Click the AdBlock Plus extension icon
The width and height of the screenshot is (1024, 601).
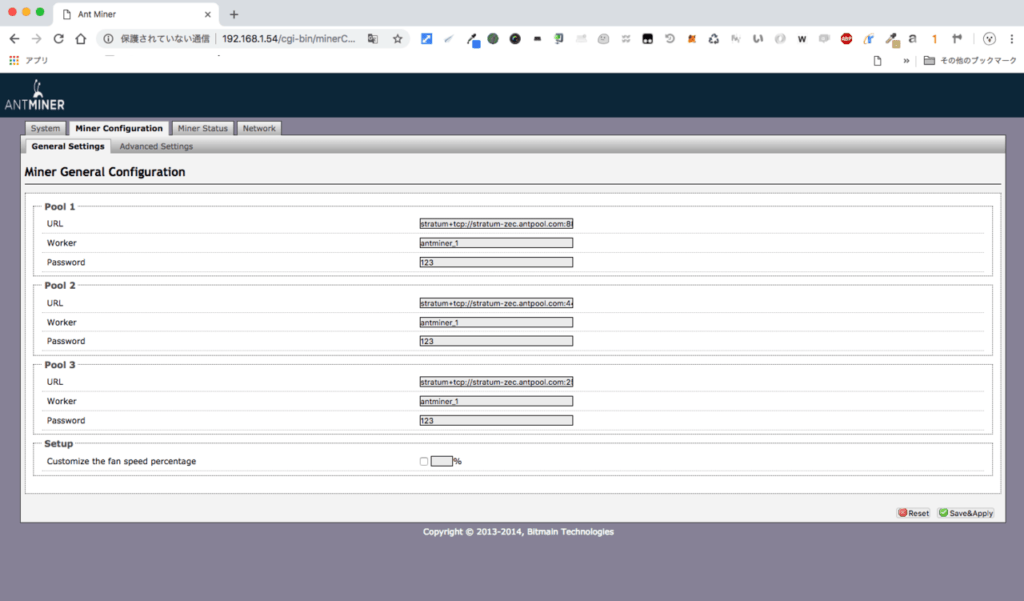click(x=846, y=39)
